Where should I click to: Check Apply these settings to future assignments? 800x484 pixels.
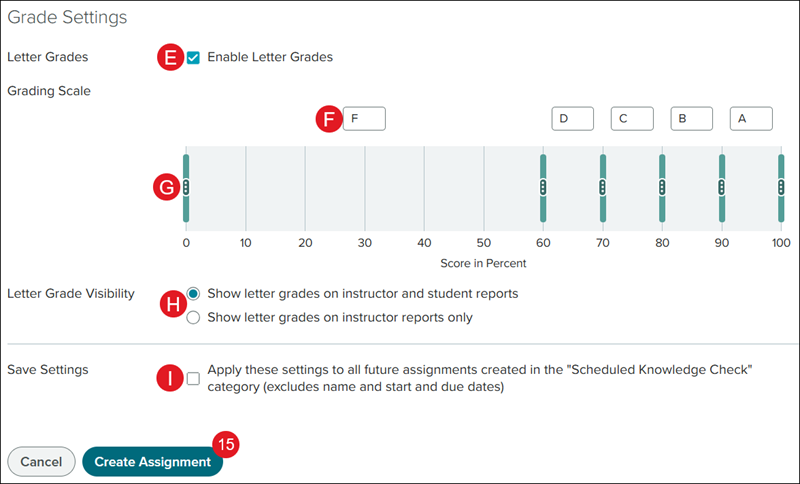point(193,378)
